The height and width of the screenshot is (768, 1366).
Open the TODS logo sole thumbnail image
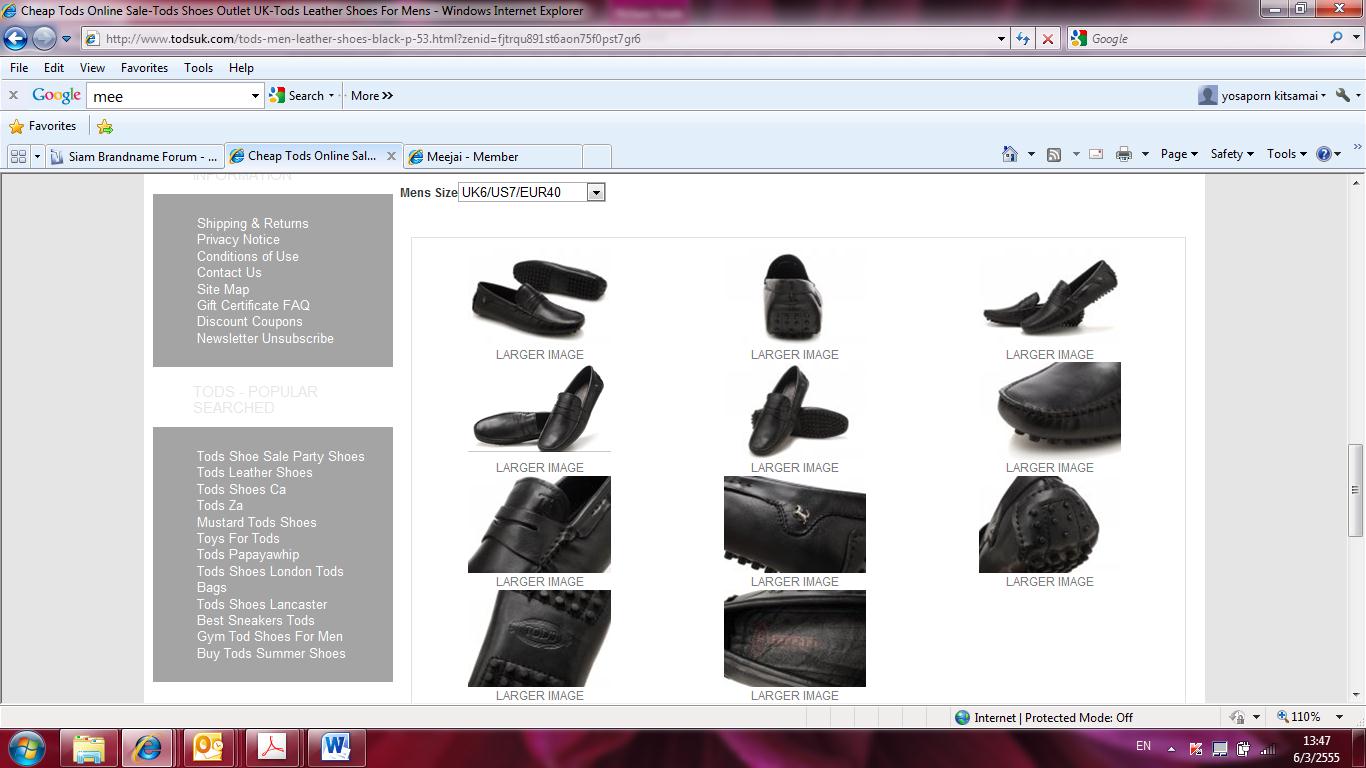pos(539,638)
